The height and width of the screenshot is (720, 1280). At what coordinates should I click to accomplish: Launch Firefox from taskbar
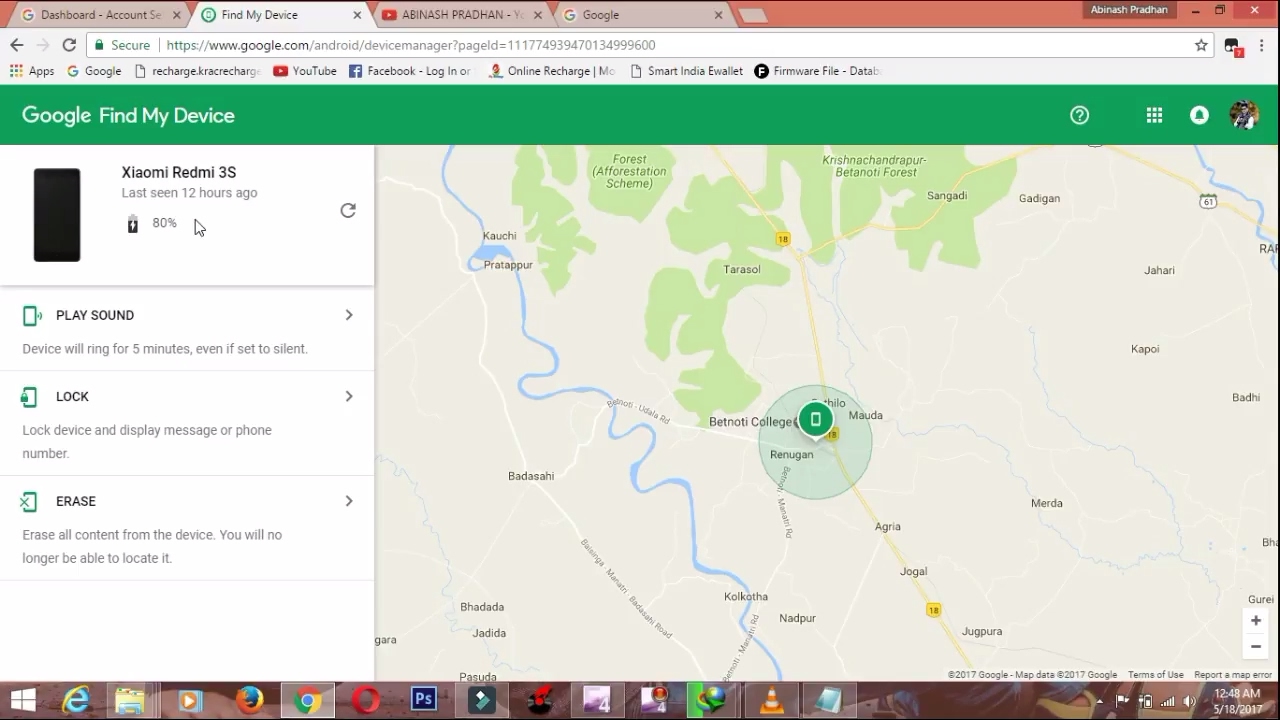250,700
